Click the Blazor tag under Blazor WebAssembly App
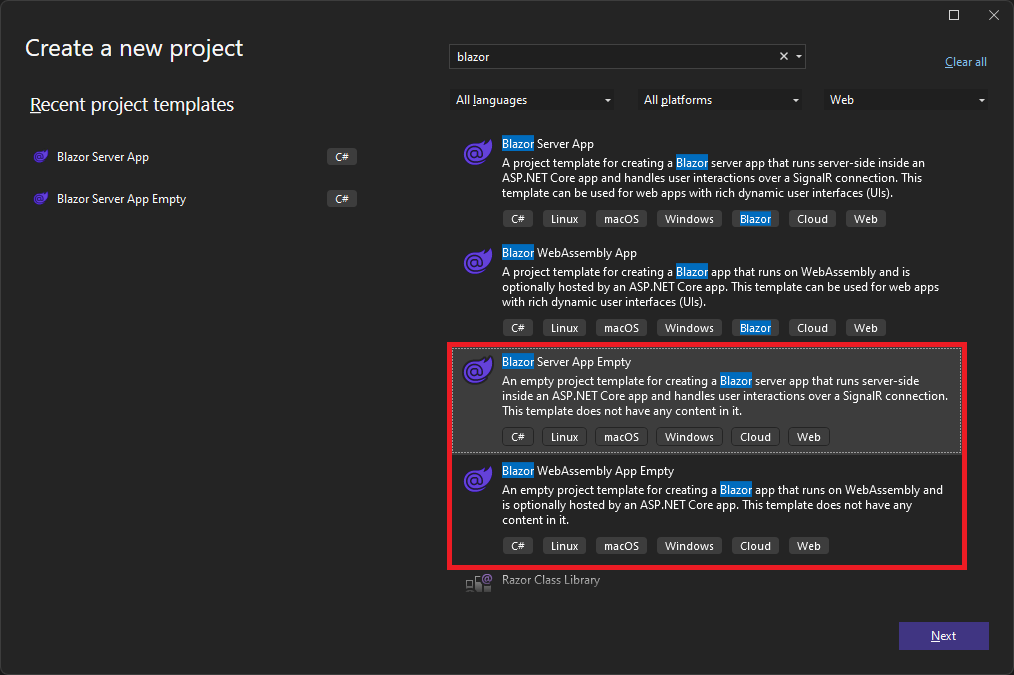The height and width of the screenshot is (675, 1014). click(755, 328)
